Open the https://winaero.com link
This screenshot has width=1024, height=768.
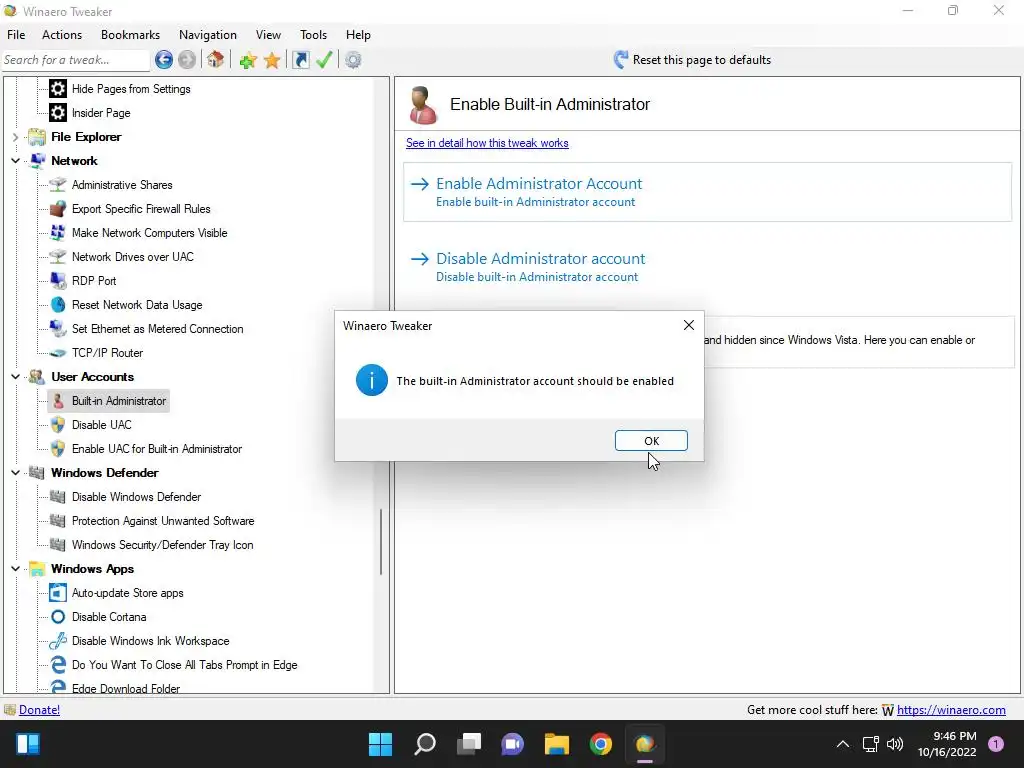point(951,710)
